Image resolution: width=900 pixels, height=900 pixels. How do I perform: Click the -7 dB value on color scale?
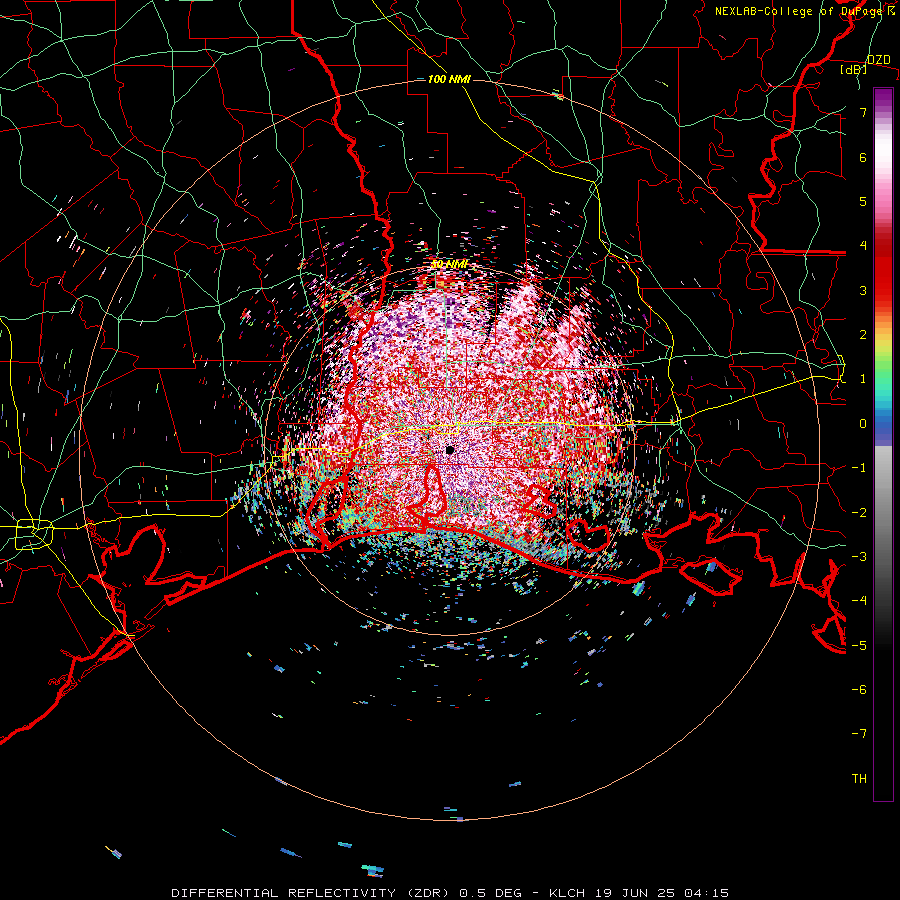(x=859, y=734)
